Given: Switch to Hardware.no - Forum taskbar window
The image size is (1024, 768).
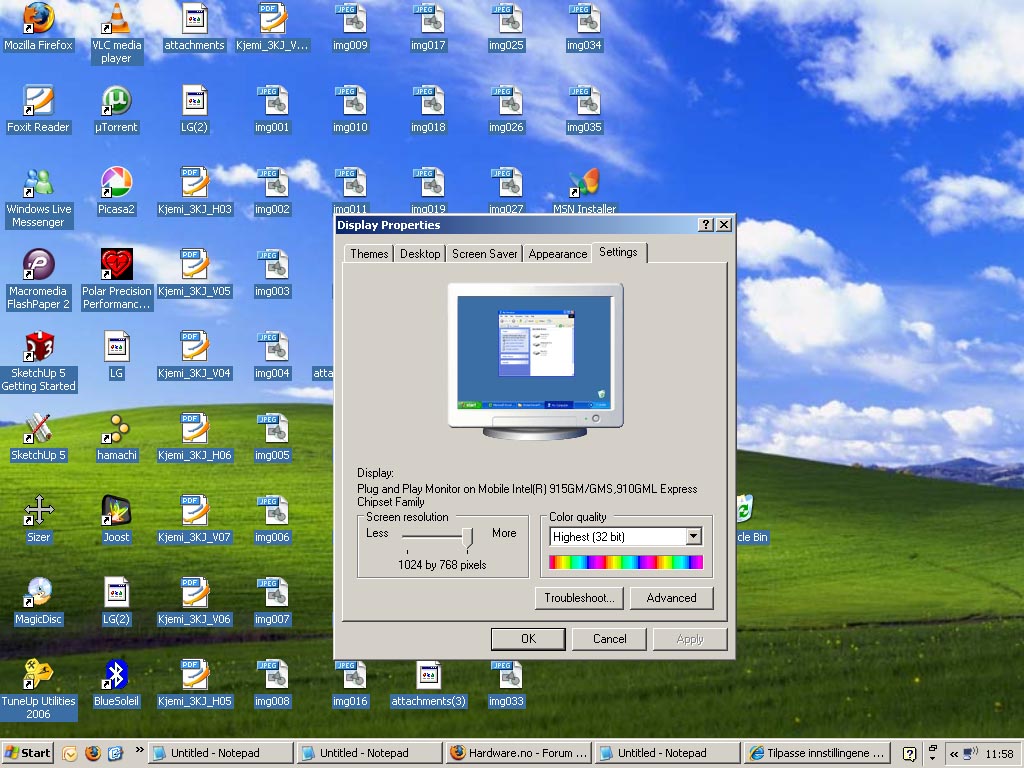Looking at the screenshot, I should (519, 753).
